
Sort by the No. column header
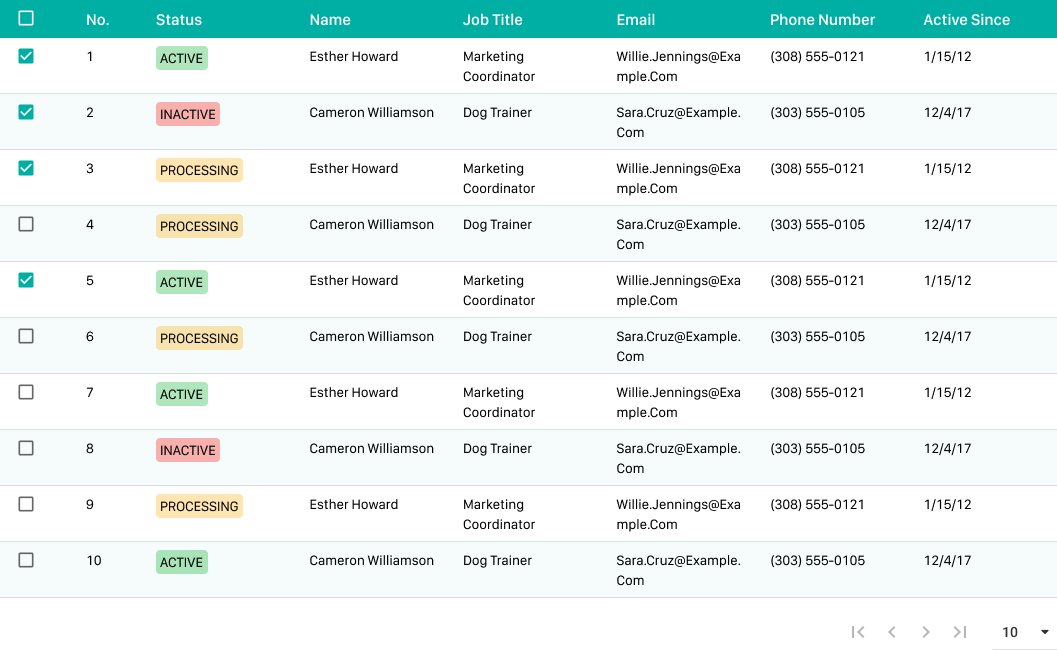point(98,20)
